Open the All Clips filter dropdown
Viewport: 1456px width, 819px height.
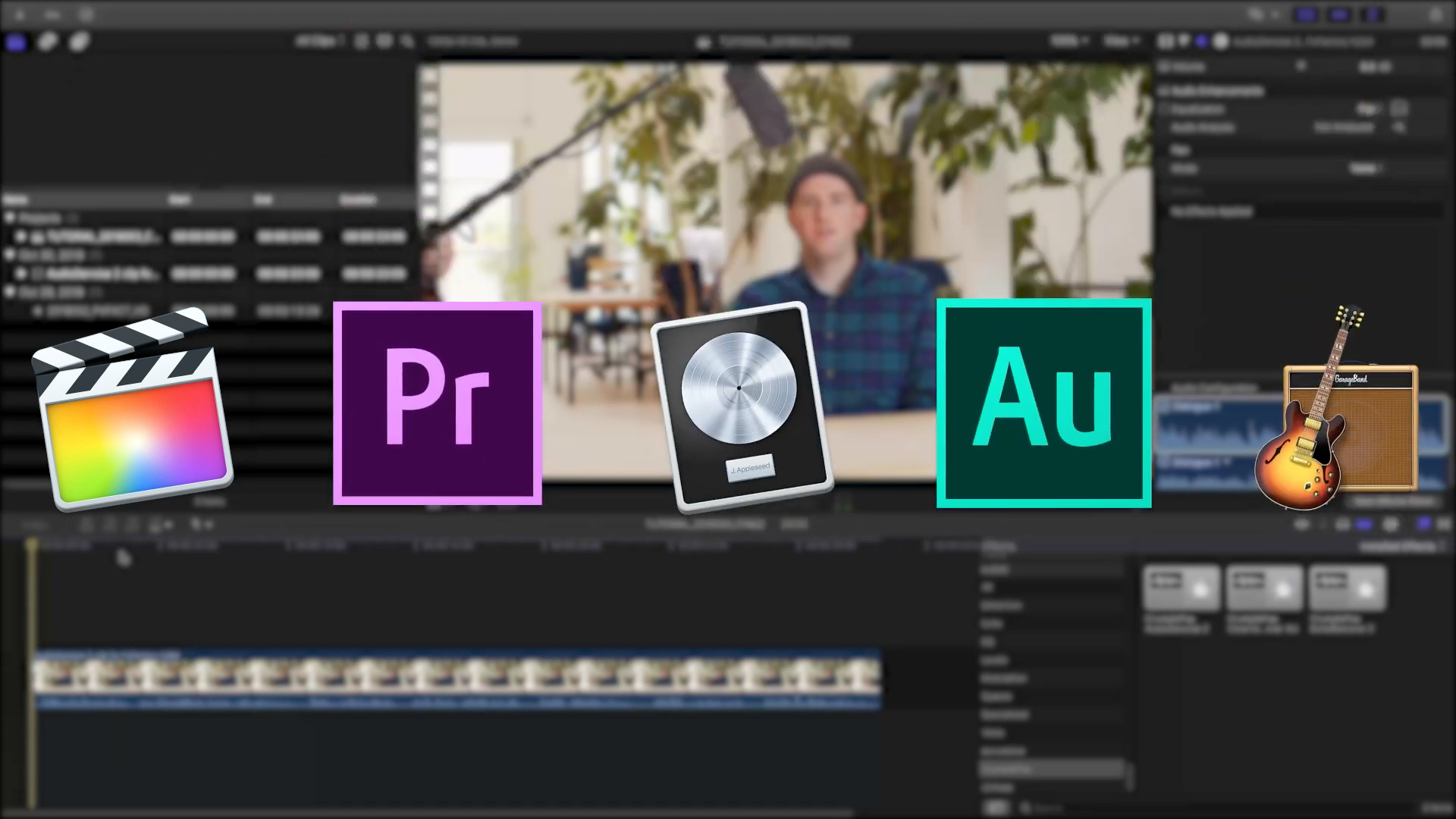[319, 42]
